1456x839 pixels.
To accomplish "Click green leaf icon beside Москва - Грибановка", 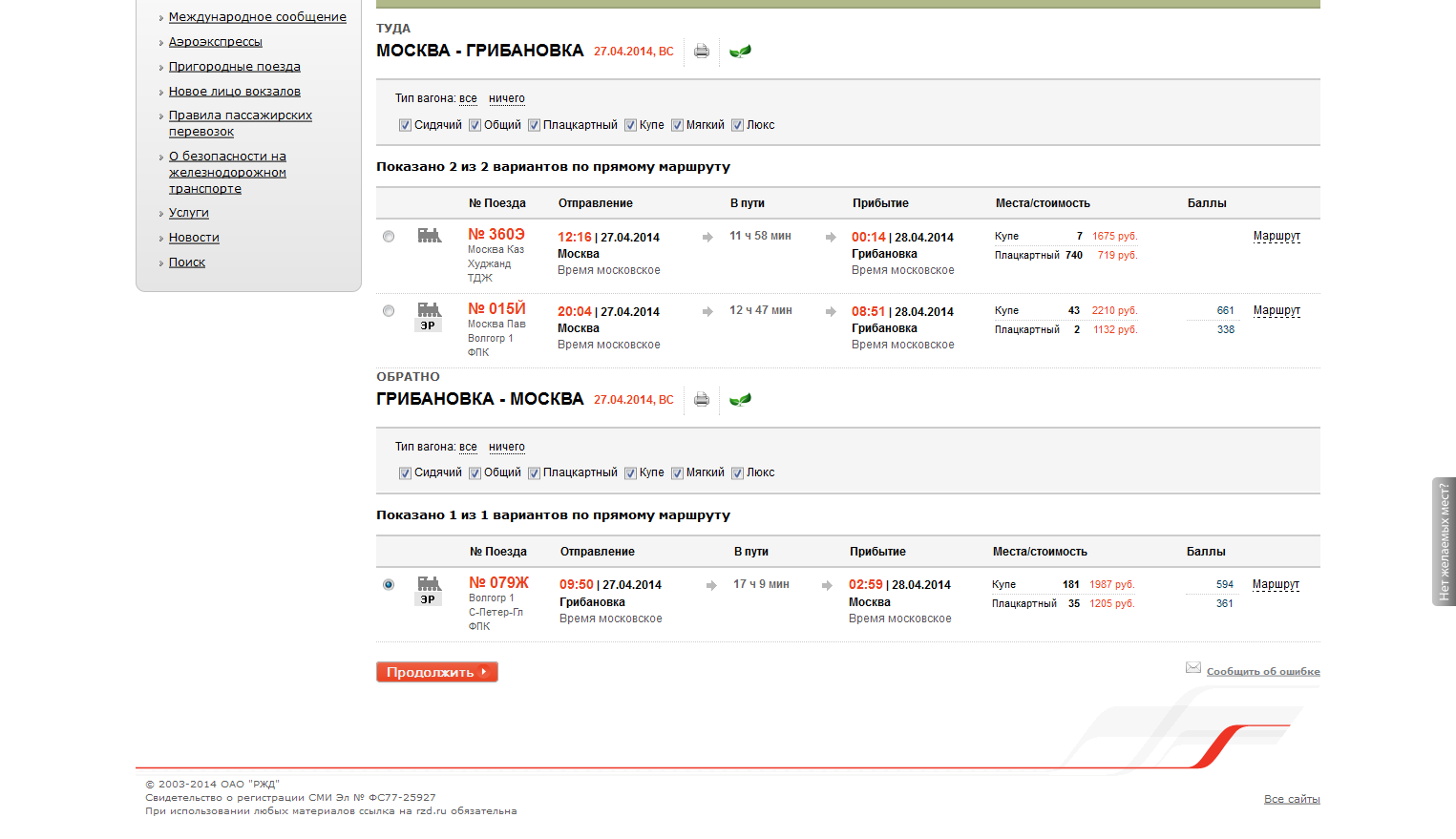I will tap(740, 52).
